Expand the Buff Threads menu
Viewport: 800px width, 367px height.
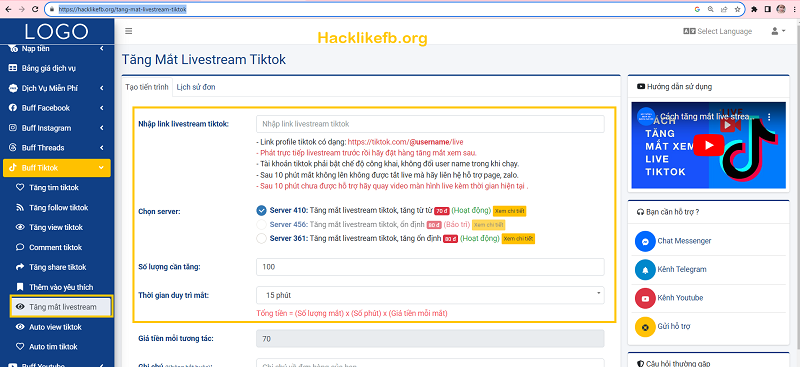[57, 148]
